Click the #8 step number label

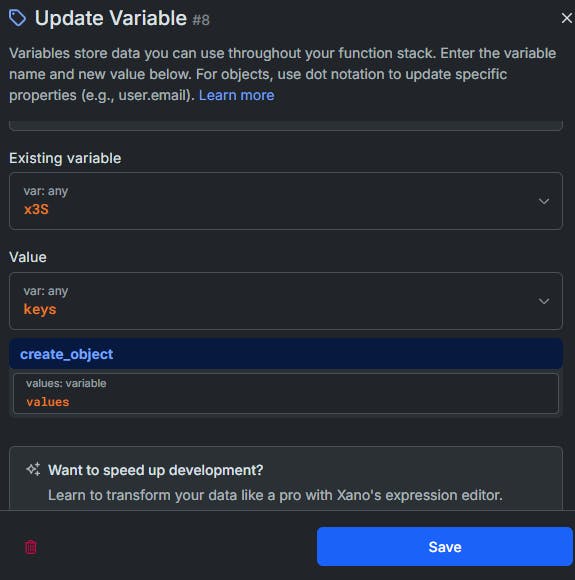tap(201, 20)
